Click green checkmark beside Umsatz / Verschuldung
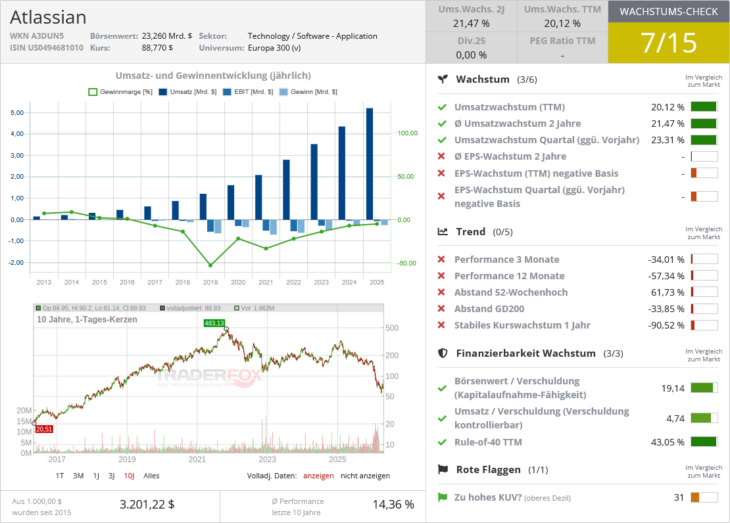 click(442, 418)
